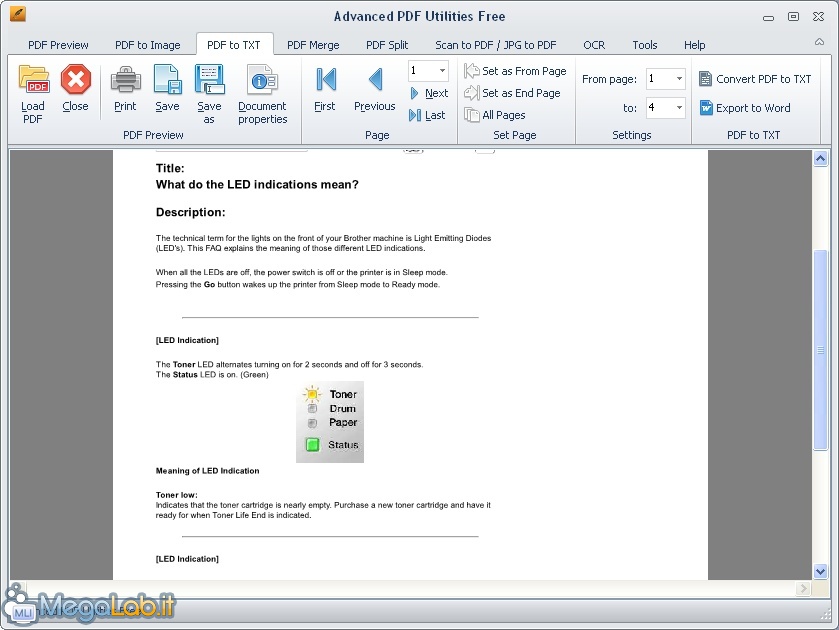Select the PDF to TXT tab
The image size is (839, 630).
pyautogui.click(x=234, y=45)
